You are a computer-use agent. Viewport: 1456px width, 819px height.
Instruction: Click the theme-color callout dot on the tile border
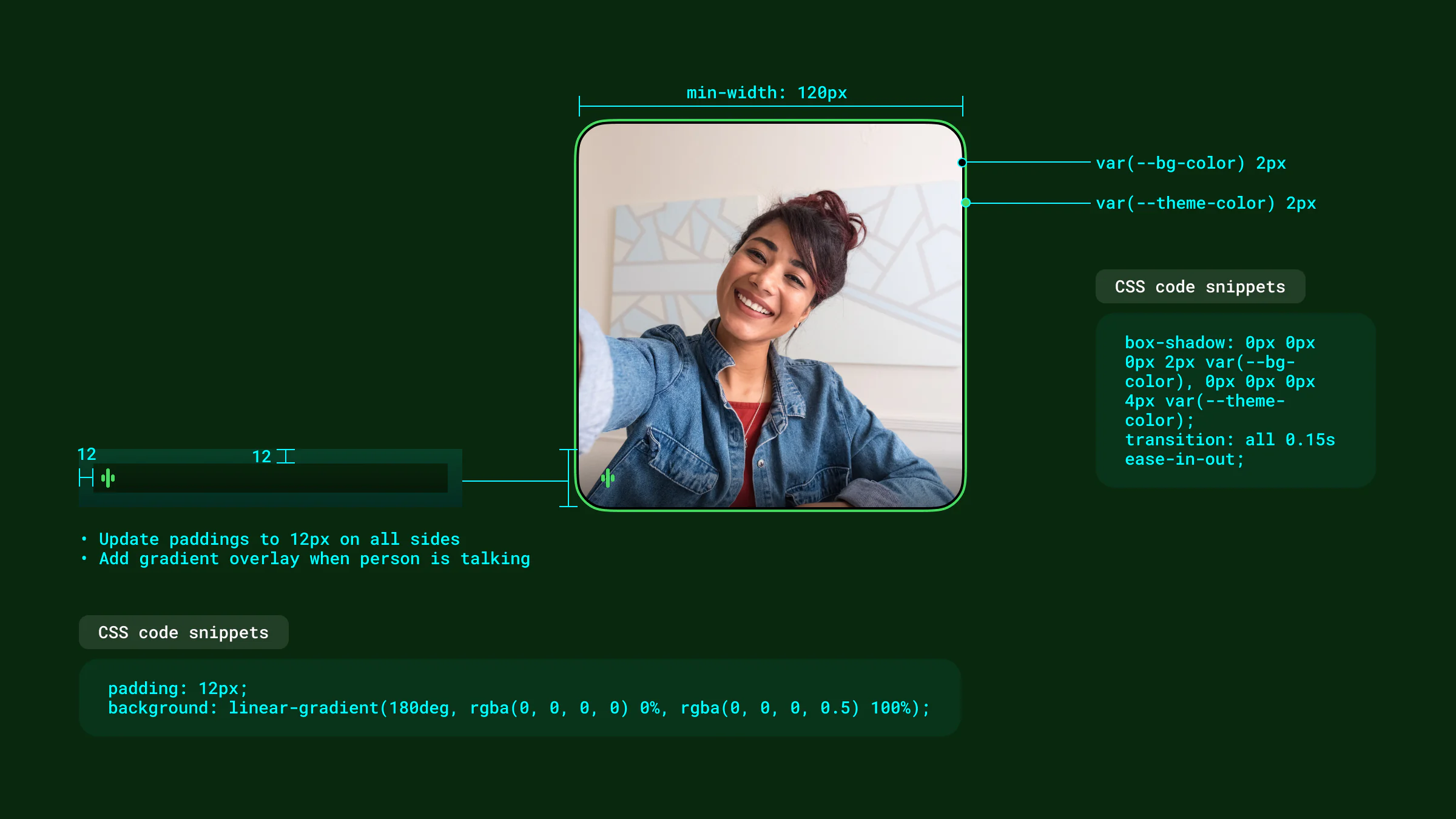tap(966, 203)
